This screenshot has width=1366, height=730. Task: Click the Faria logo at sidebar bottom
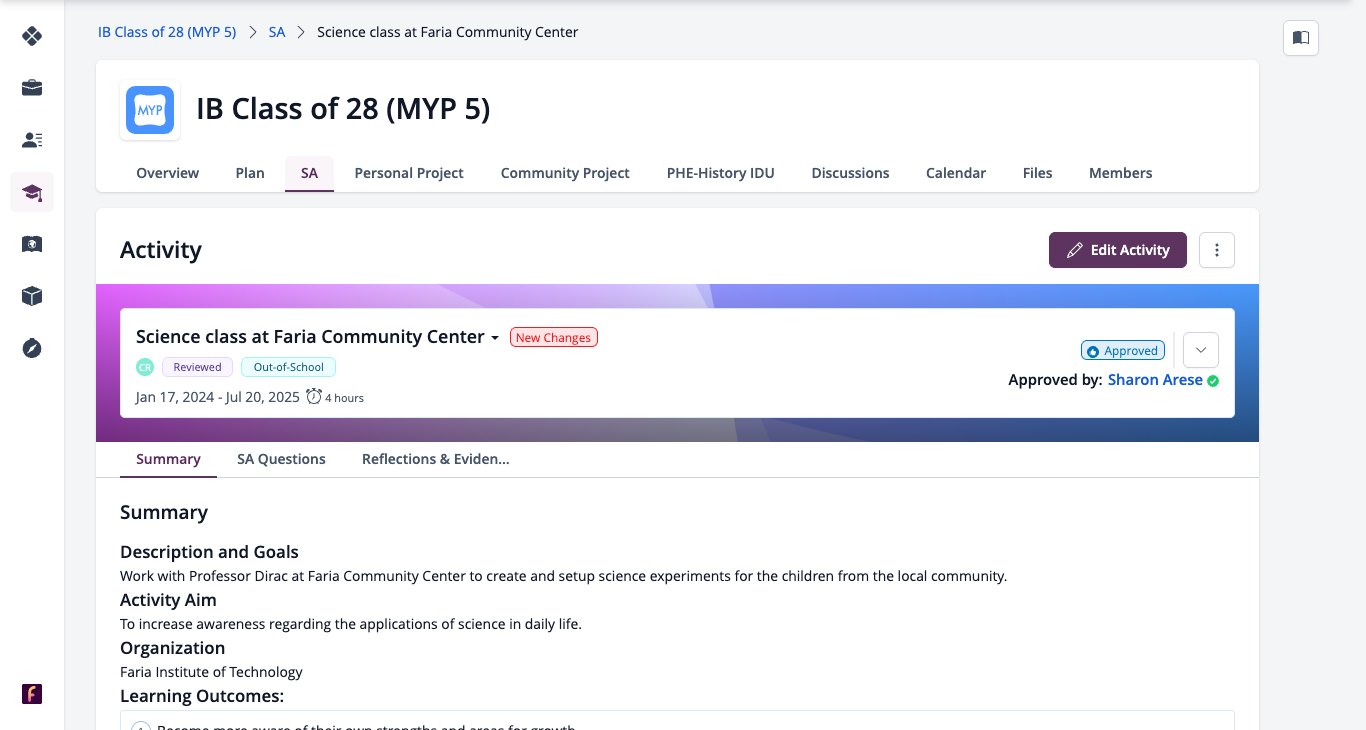point(32,694)
